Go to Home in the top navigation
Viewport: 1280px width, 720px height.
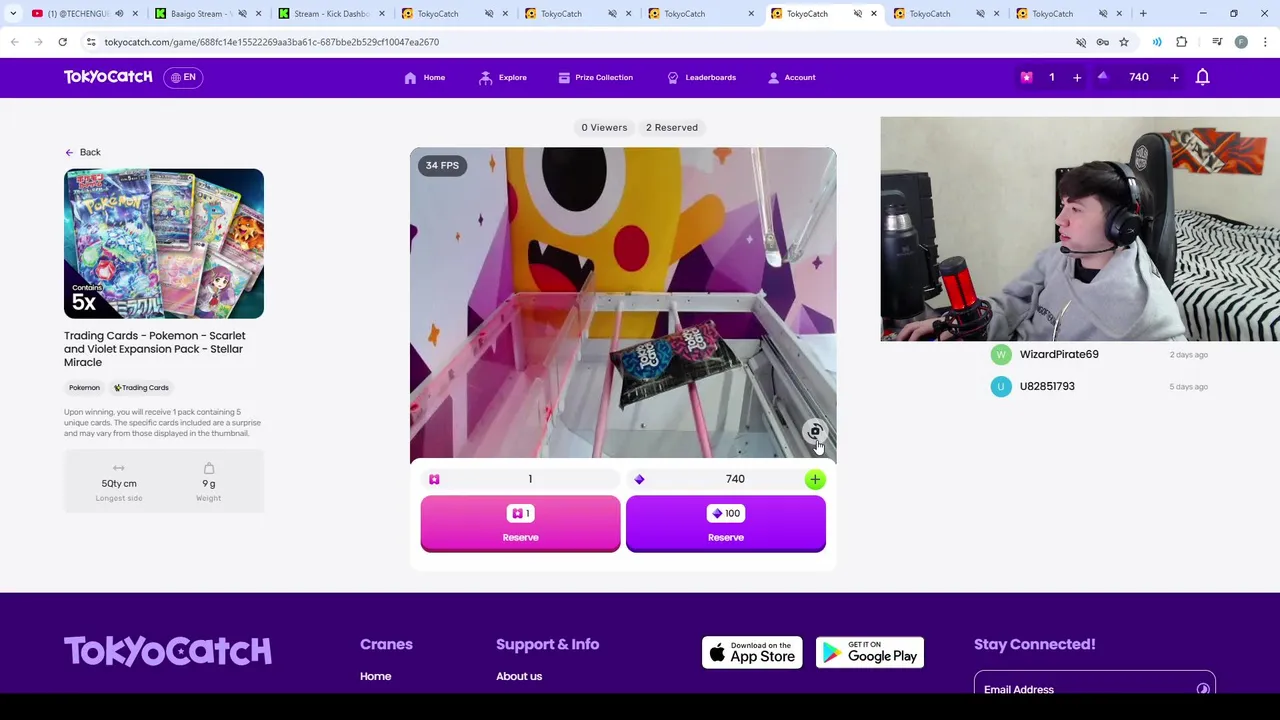425,77
